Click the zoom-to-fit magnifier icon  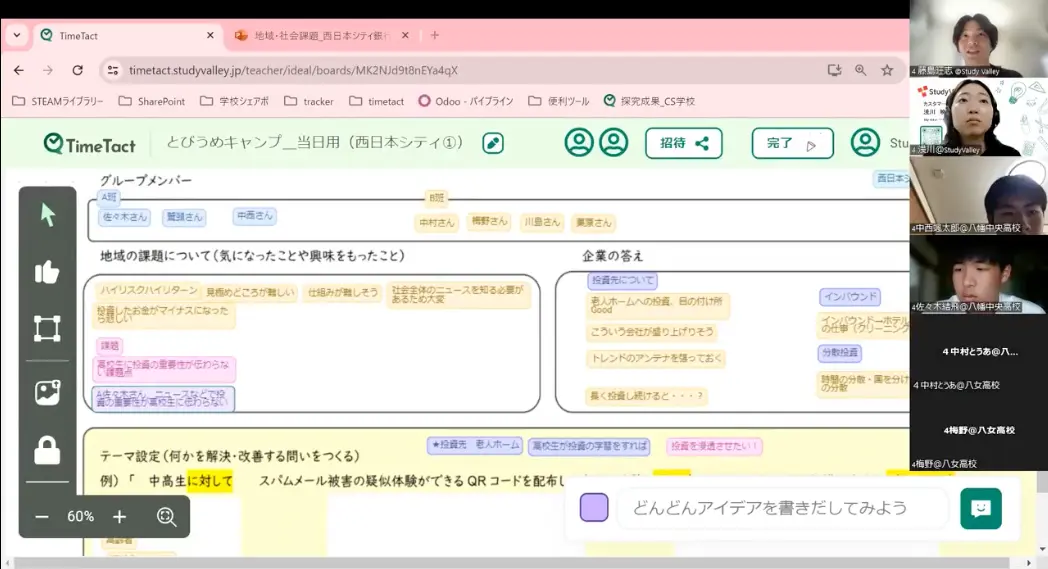pyautogui.click(x=166, y=517)
